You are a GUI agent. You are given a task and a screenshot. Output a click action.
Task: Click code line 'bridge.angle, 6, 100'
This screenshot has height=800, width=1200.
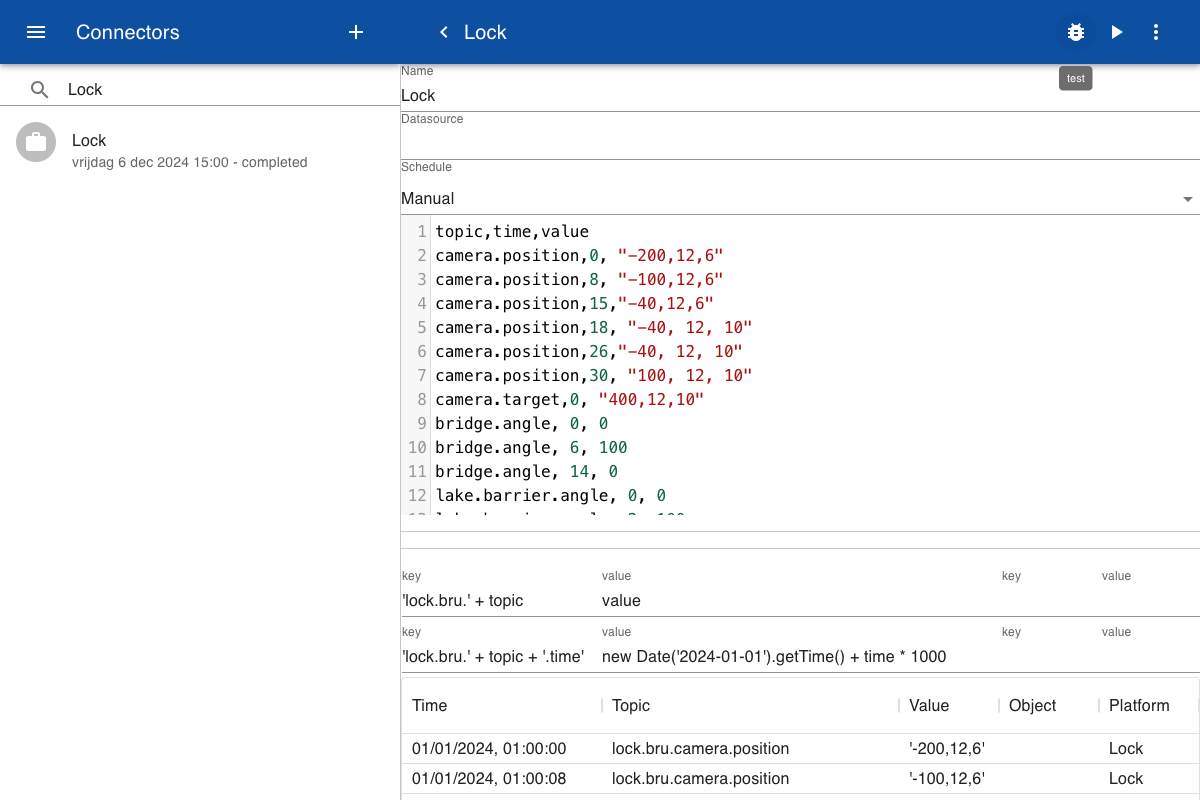point(531,447)
